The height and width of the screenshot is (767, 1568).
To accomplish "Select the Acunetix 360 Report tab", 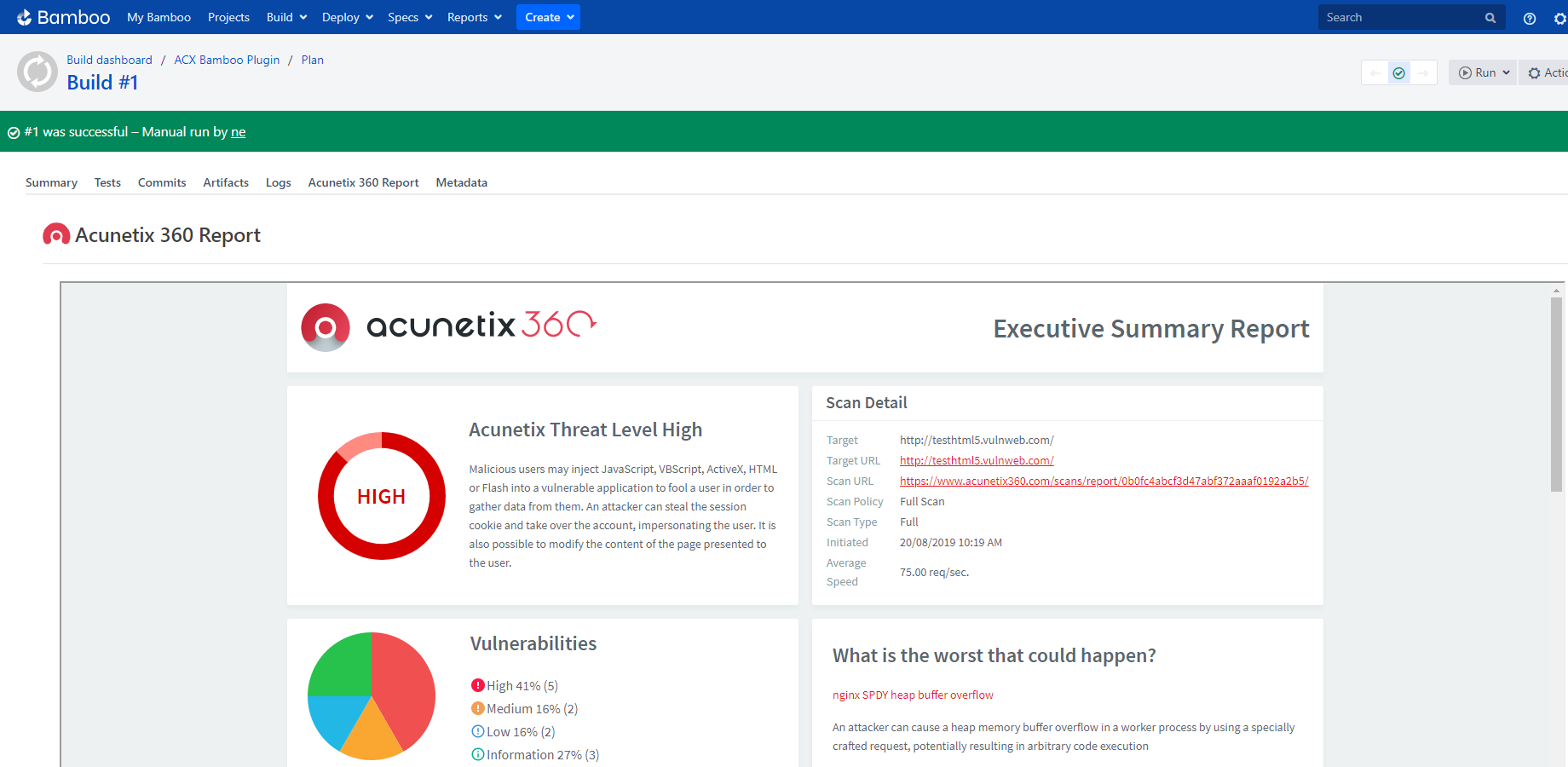I will tap(363, 182).
